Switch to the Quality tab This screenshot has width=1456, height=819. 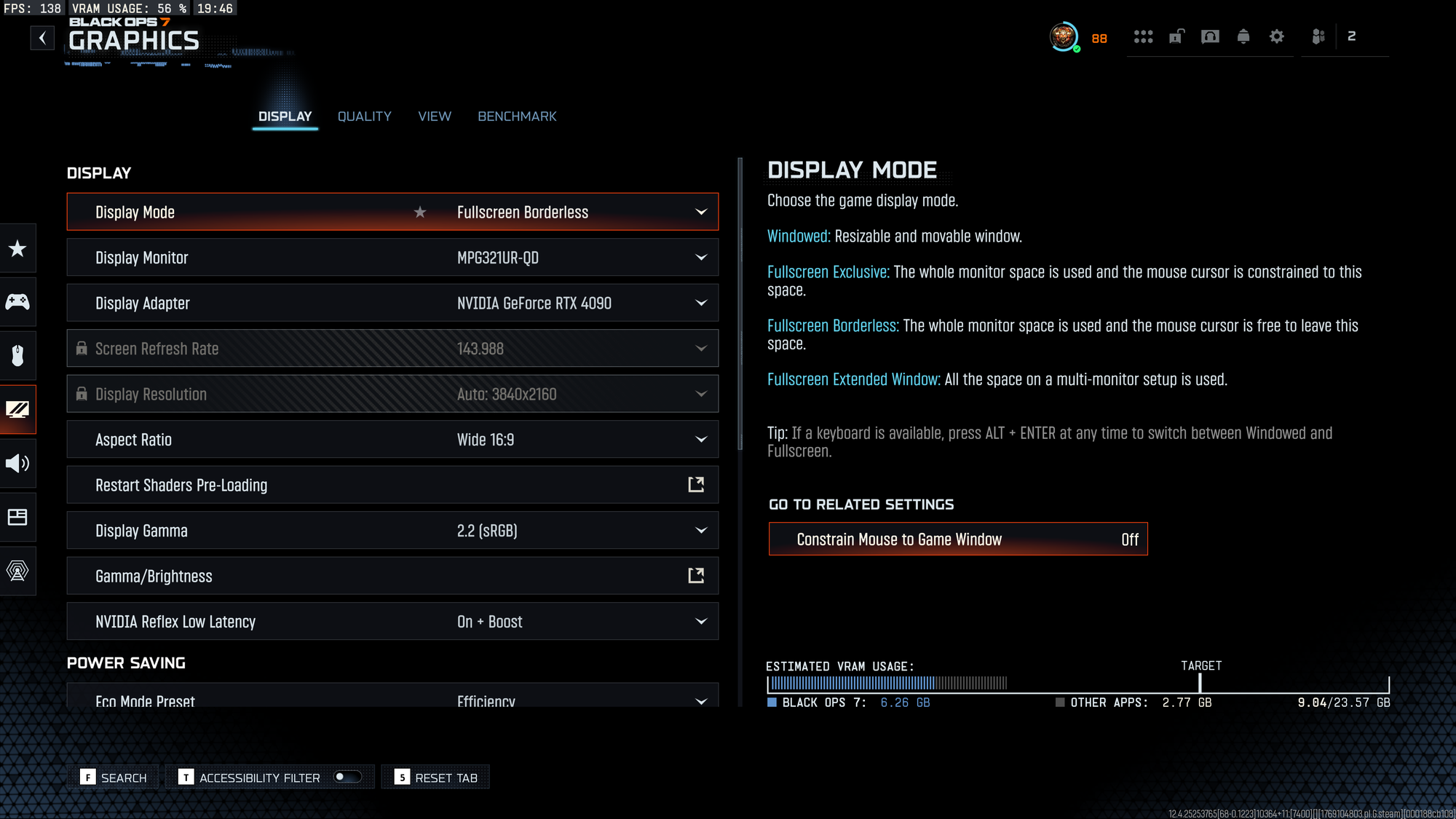pyautogui.click(x=364, y=116)
